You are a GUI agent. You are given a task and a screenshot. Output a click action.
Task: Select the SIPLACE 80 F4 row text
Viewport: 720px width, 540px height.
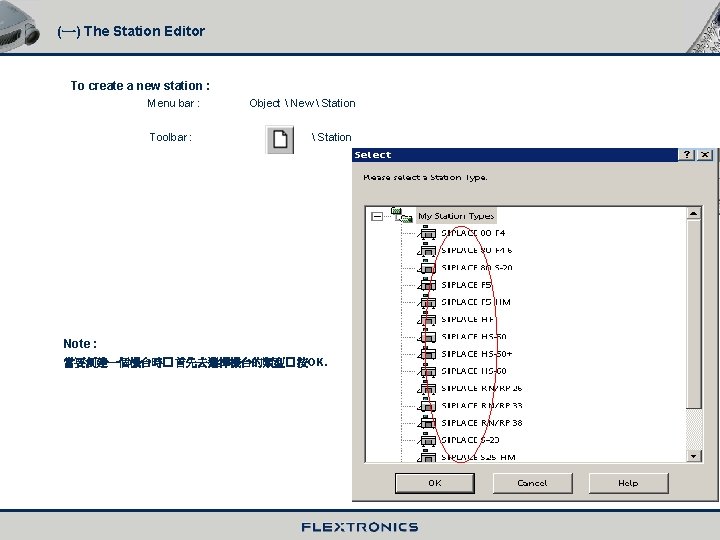[x=473, y=233]
